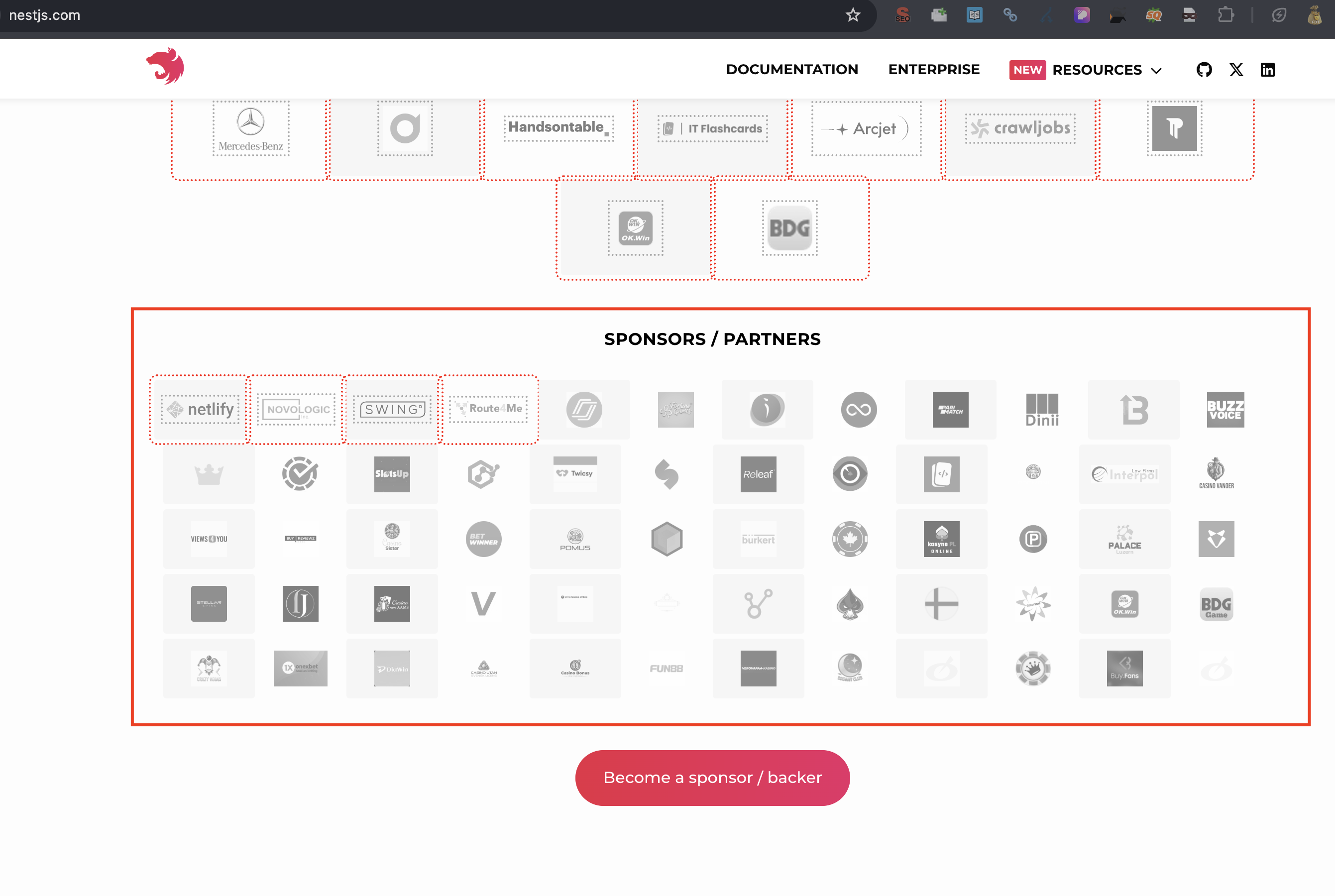Open the SWING partner logo
Screen dimensions: 1335x896
point(392,409)
